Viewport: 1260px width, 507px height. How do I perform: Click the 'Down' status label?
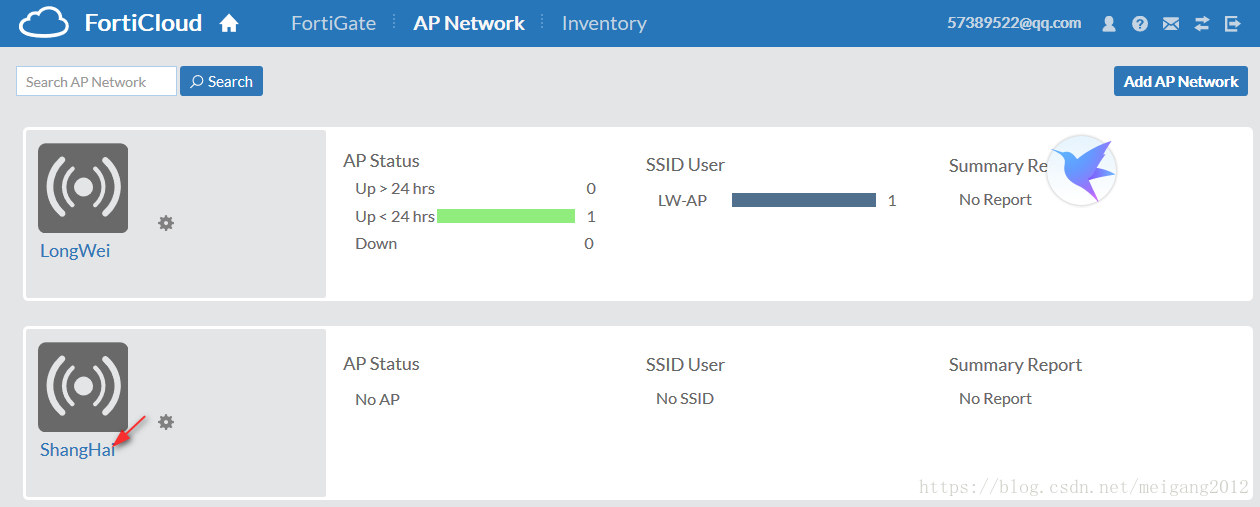[x=376, y=243]
